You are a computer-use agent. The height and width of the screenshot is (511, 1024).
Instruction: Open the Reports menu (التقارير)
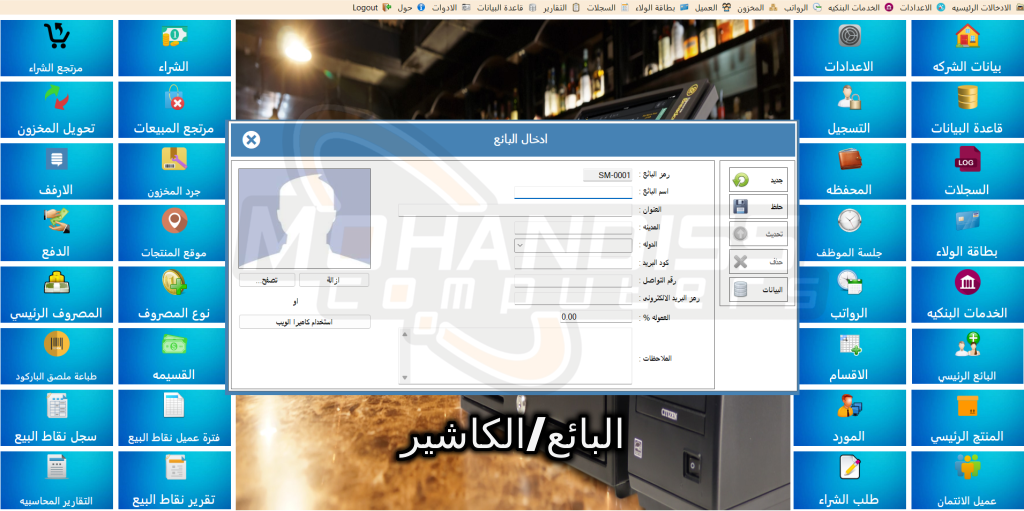(554, 7)
